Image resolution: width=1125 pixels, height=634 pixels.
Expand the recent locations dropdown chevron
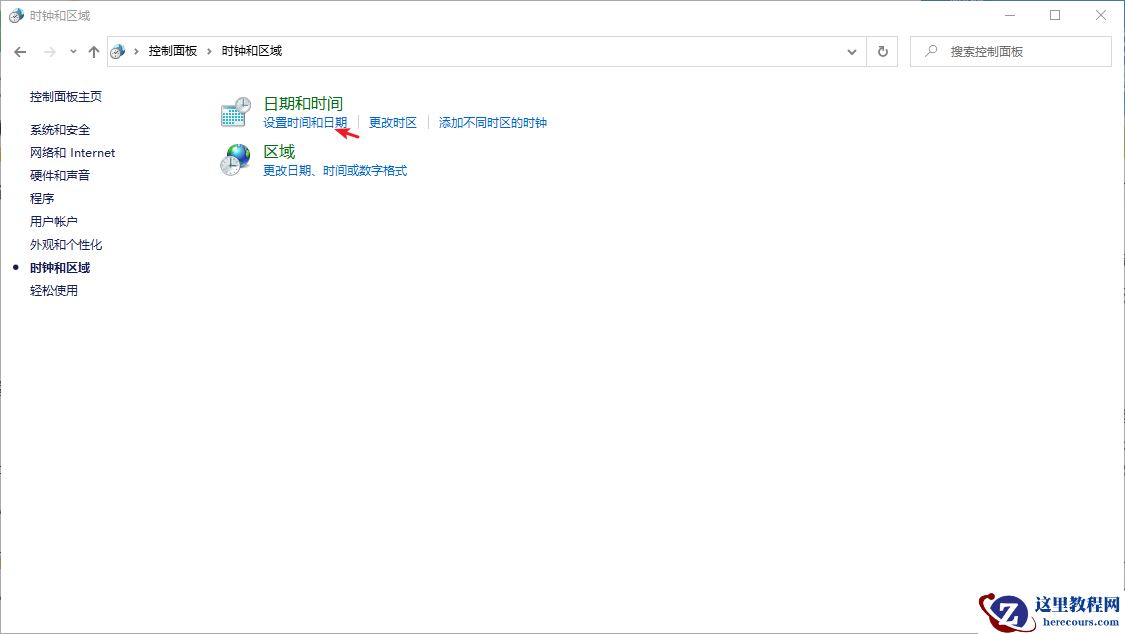(72, 50)
